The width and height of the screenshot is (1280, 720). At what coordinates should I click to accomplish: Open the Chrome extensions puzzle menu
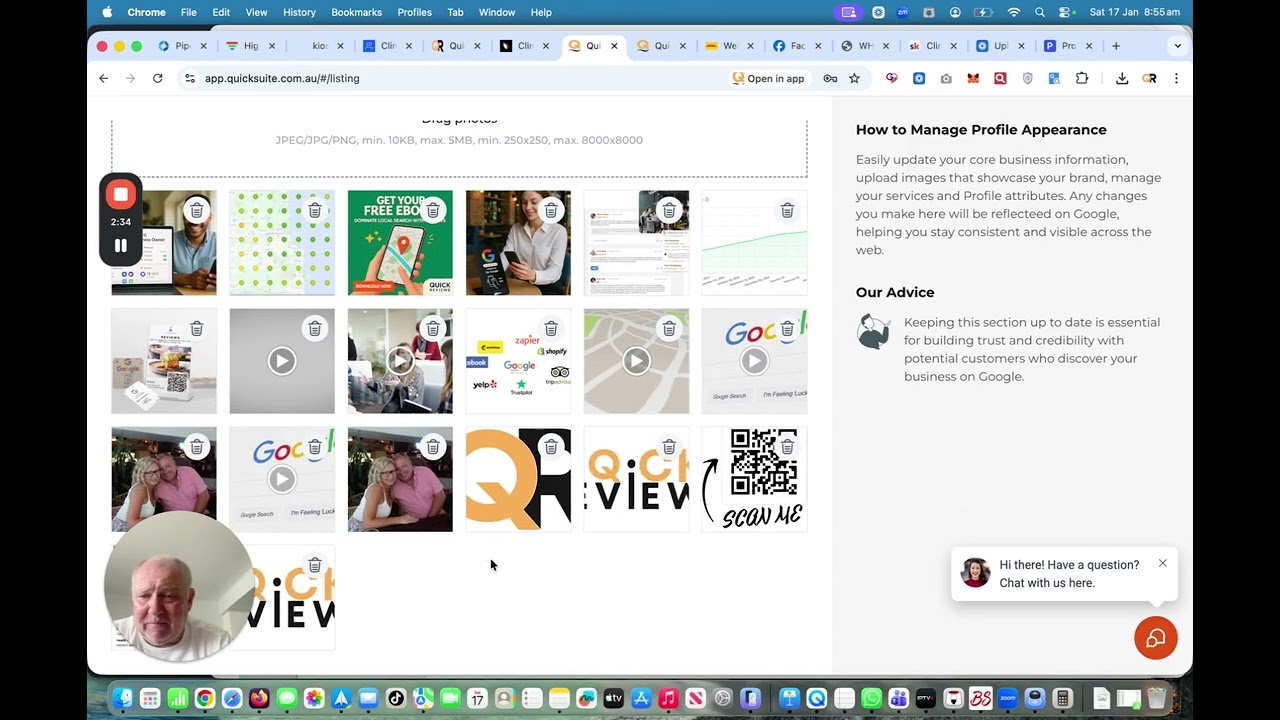pos(1082,78)
